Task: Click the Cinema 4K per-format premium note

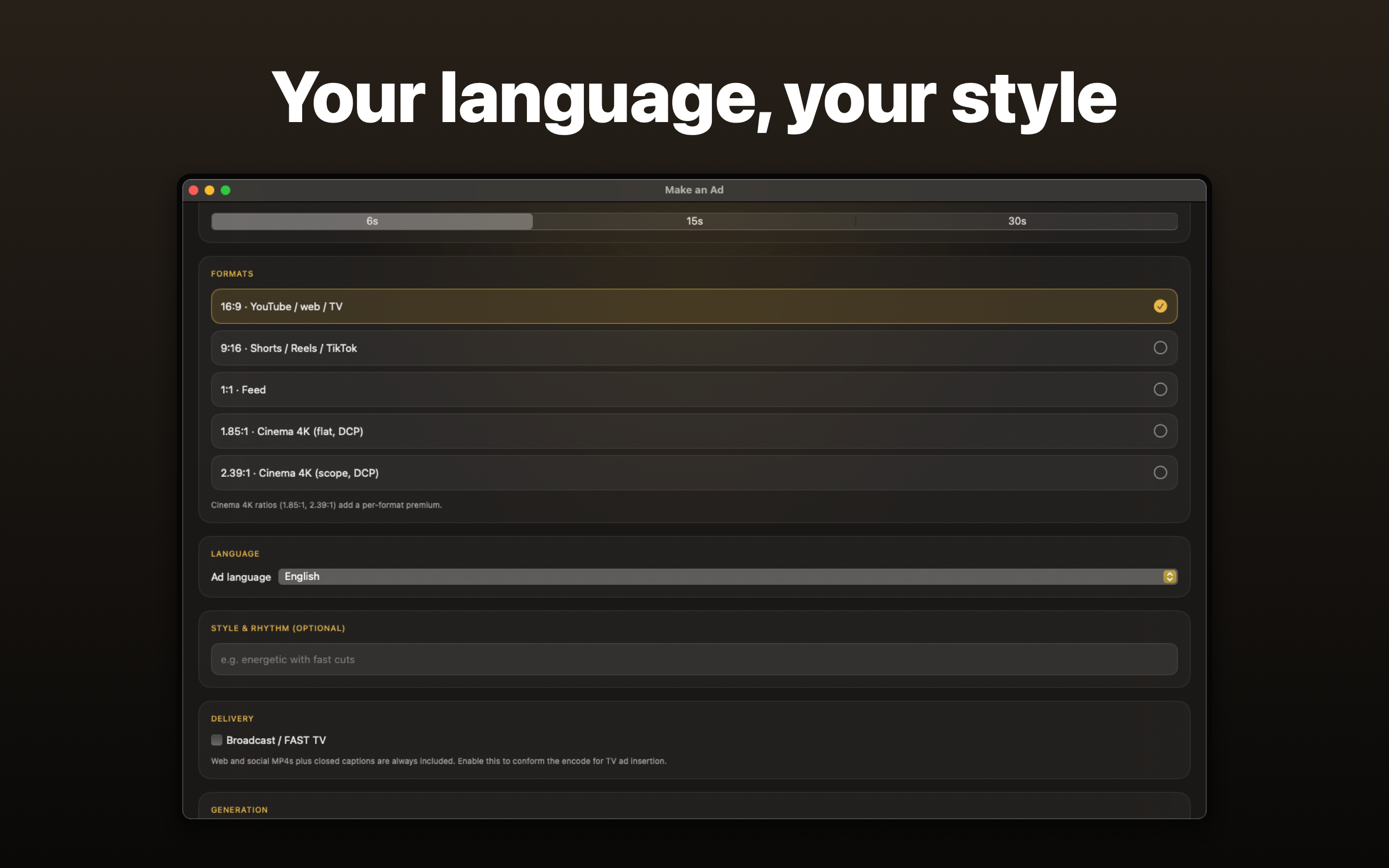Action: pos(326,505)
